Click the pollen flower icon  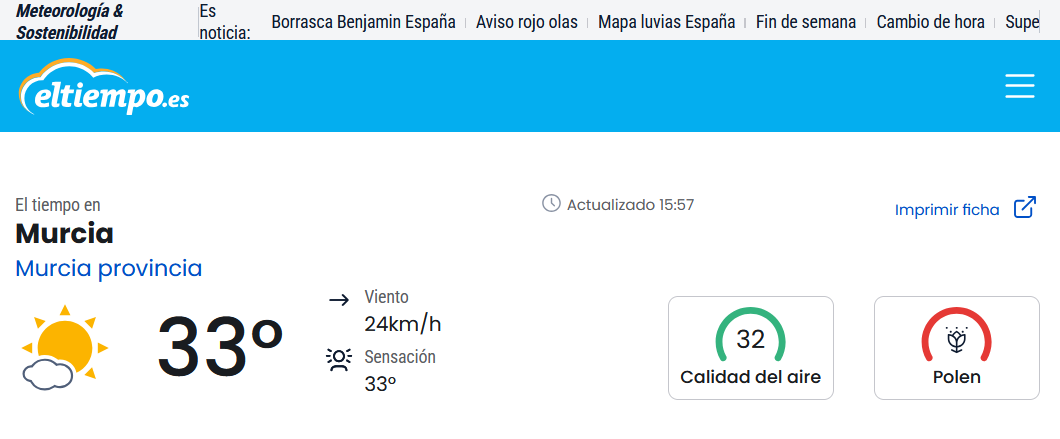click(x=957, y=340)
